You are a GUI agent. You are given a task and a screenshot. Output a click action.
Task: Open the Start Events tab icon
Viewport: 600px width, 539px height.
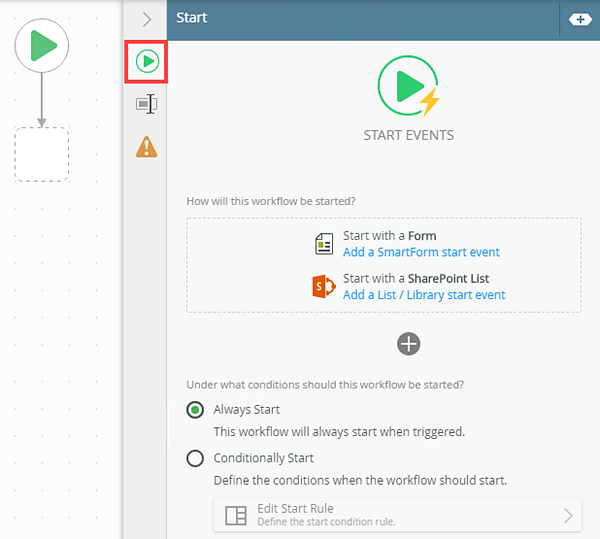[147, 62]
